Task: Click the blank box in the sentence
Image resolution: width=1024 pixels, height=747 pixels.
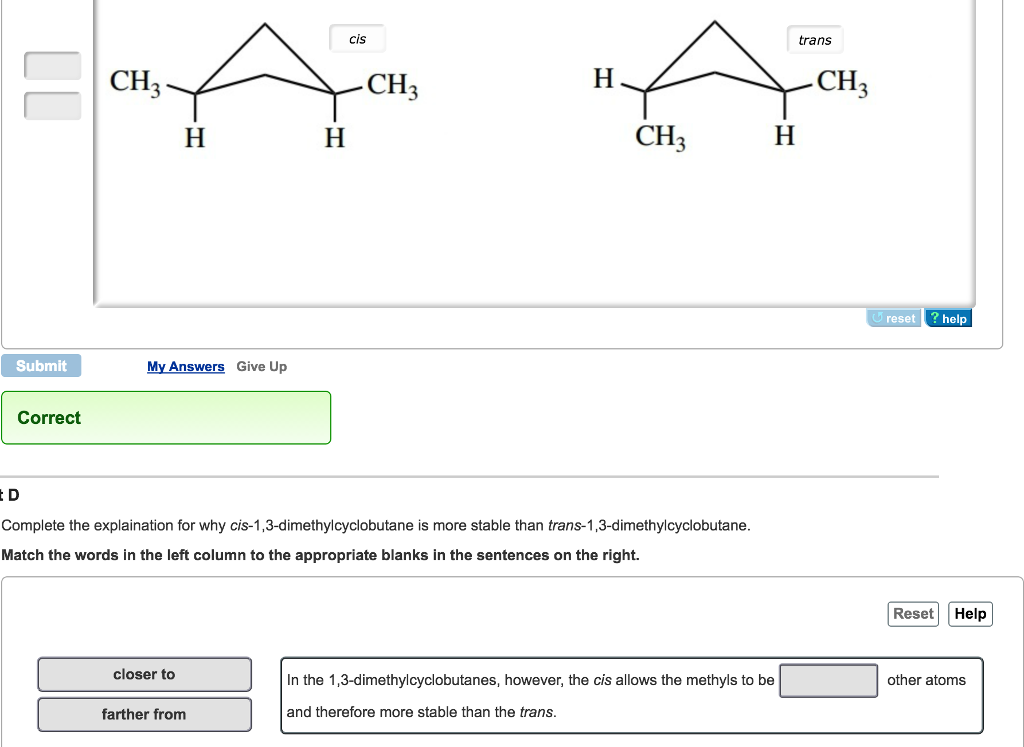Action: tap(829, 680)
